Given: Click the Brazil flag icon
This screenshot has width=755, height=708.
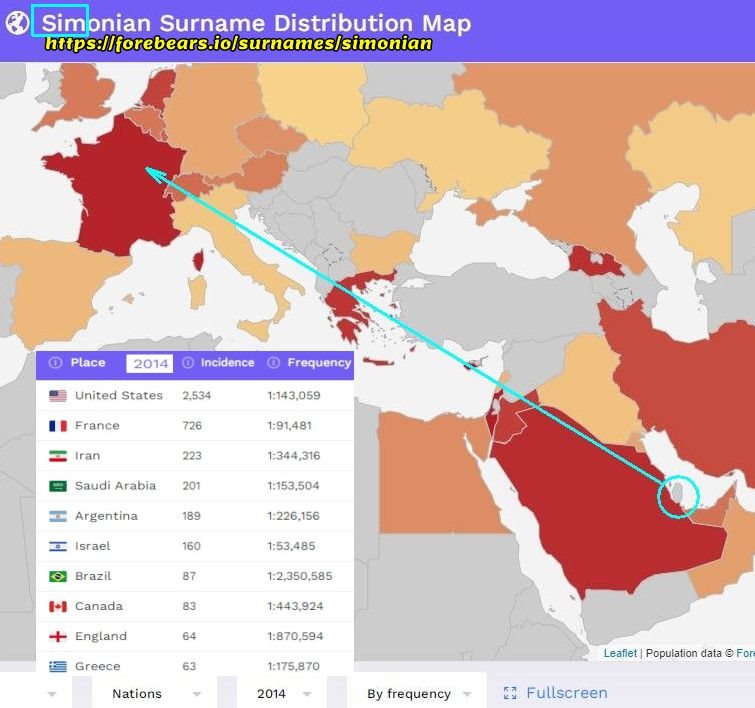Looking at the screenshot, I should click(58, 577).
